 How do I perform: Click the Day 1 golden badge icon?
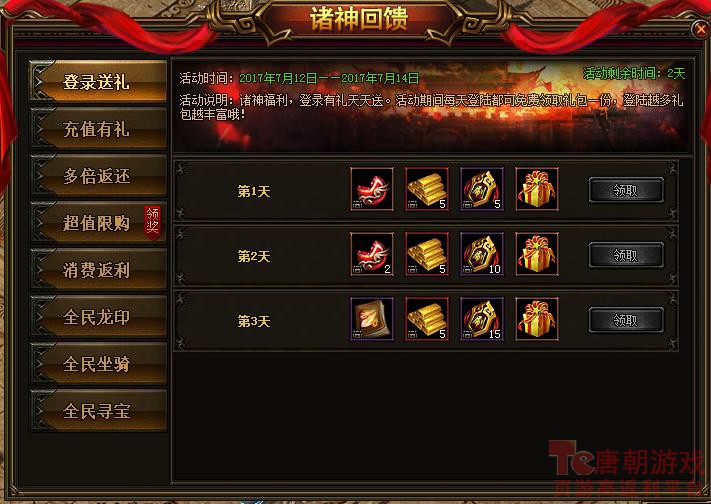pos(482,189)
